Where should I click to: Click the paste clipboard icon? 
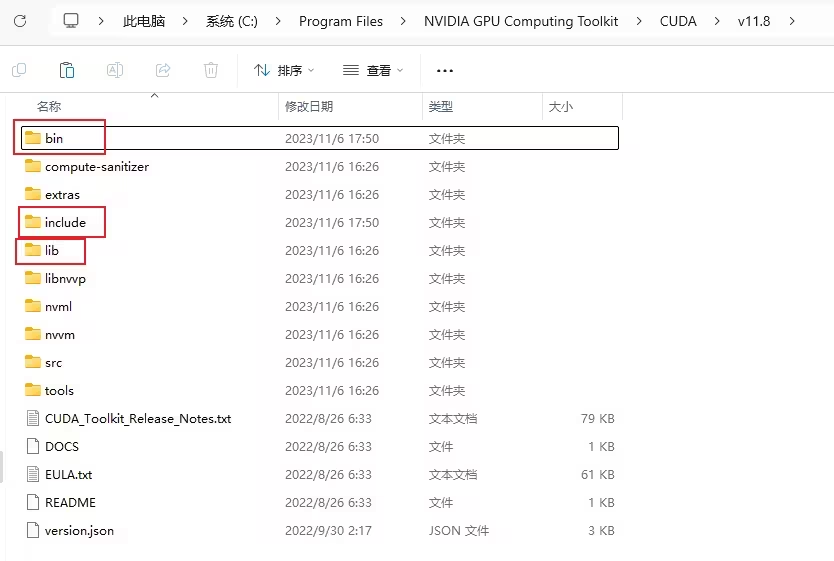(67, 70)
